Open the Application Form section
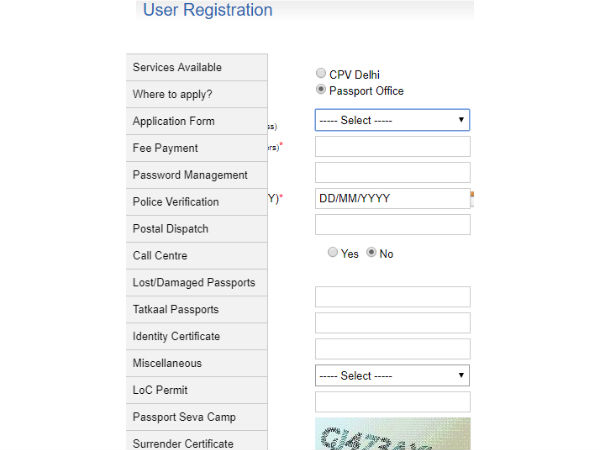The image size is (600, 450). pyautogui.click(x=197, y=121)
